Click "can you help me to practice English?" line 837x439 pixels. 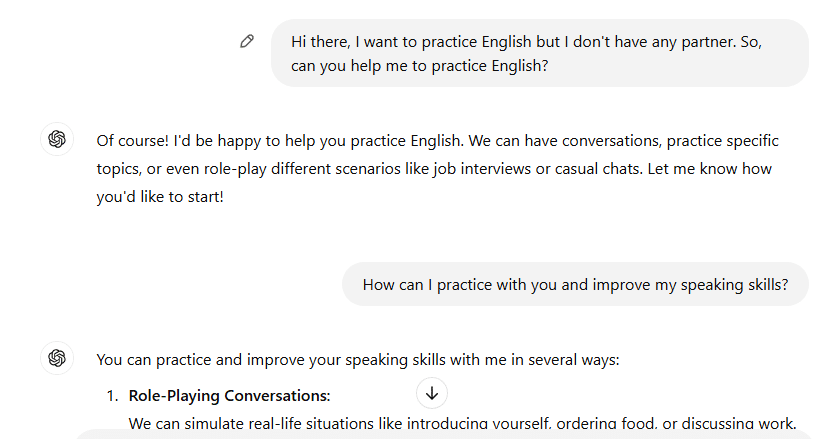point(421,67)
